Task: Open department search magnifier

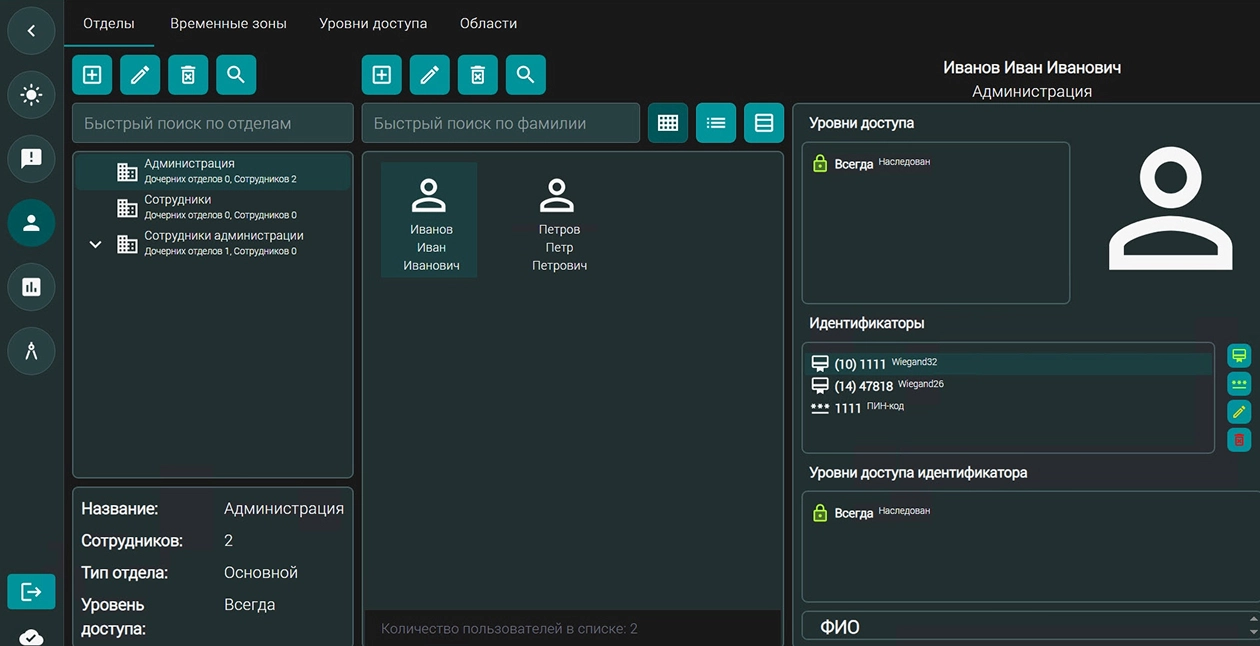Action: (x=236, y=75)
